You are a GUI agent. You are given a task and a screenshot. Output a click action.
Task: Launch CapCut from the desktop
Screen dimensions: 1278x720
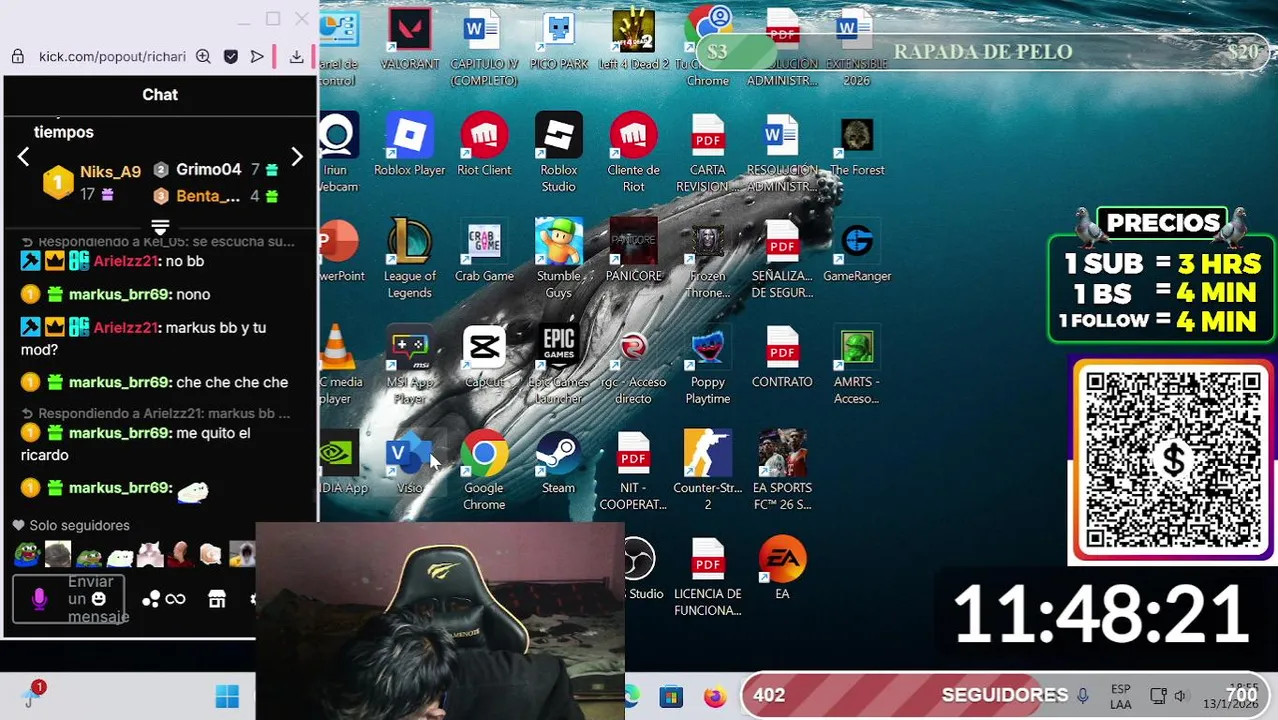point(484,358)
